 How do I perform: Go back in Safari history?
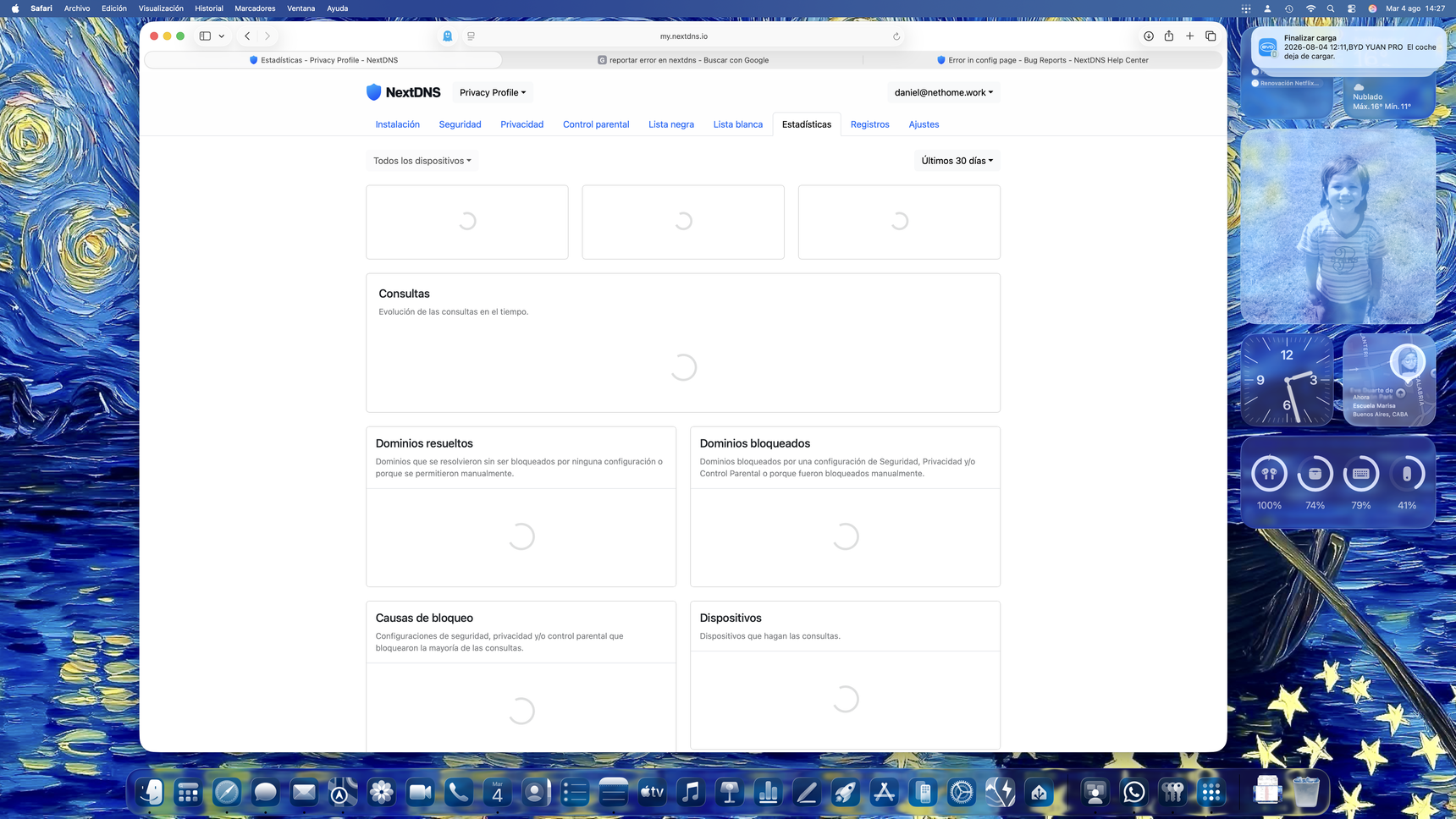[x=247, y=36]
